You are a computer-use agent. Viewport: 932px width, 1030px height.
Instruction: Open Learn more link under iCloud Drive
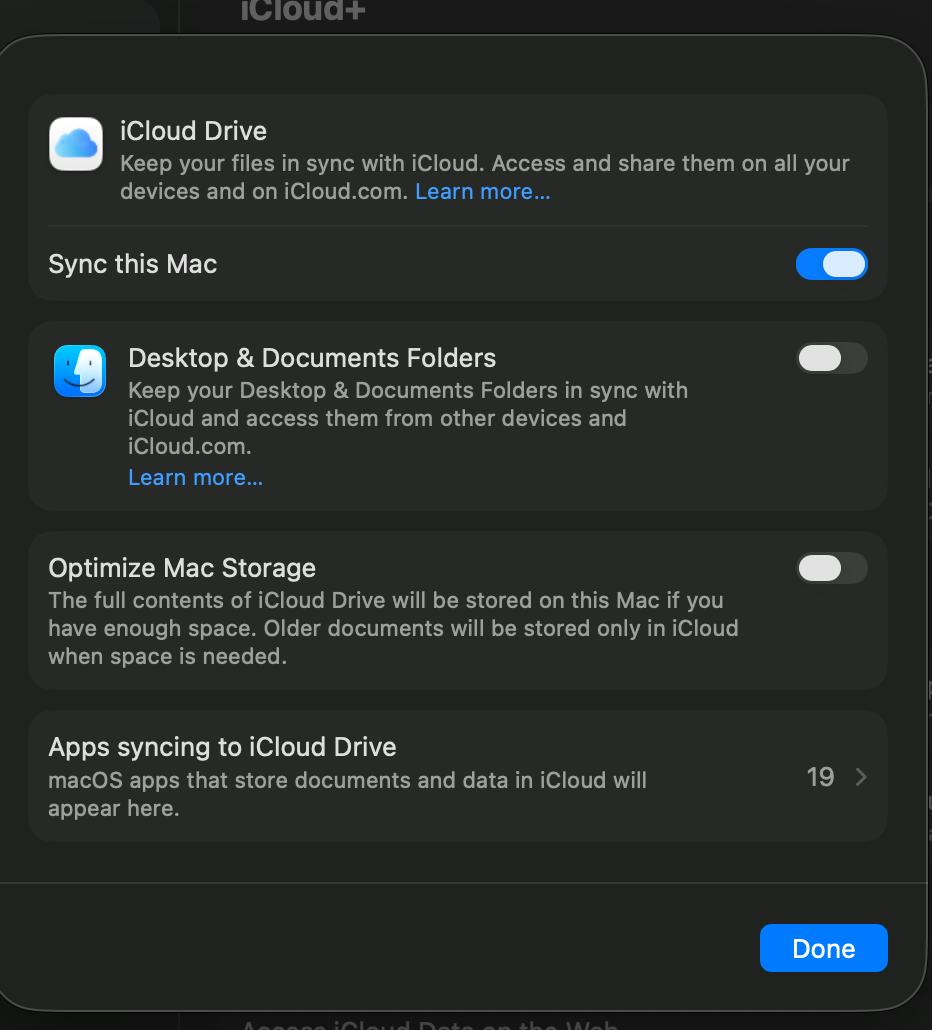(x=483, y=191)
